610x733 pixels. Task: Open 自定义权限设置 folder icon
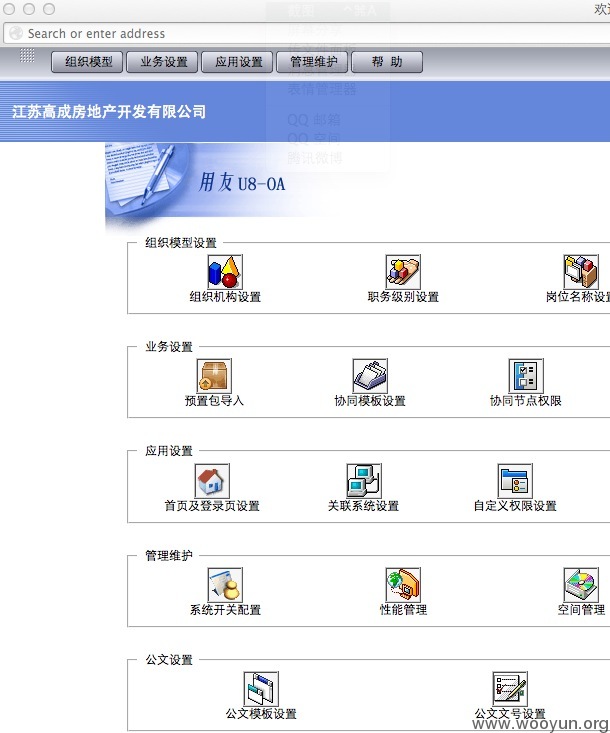(x=515, y=481)
